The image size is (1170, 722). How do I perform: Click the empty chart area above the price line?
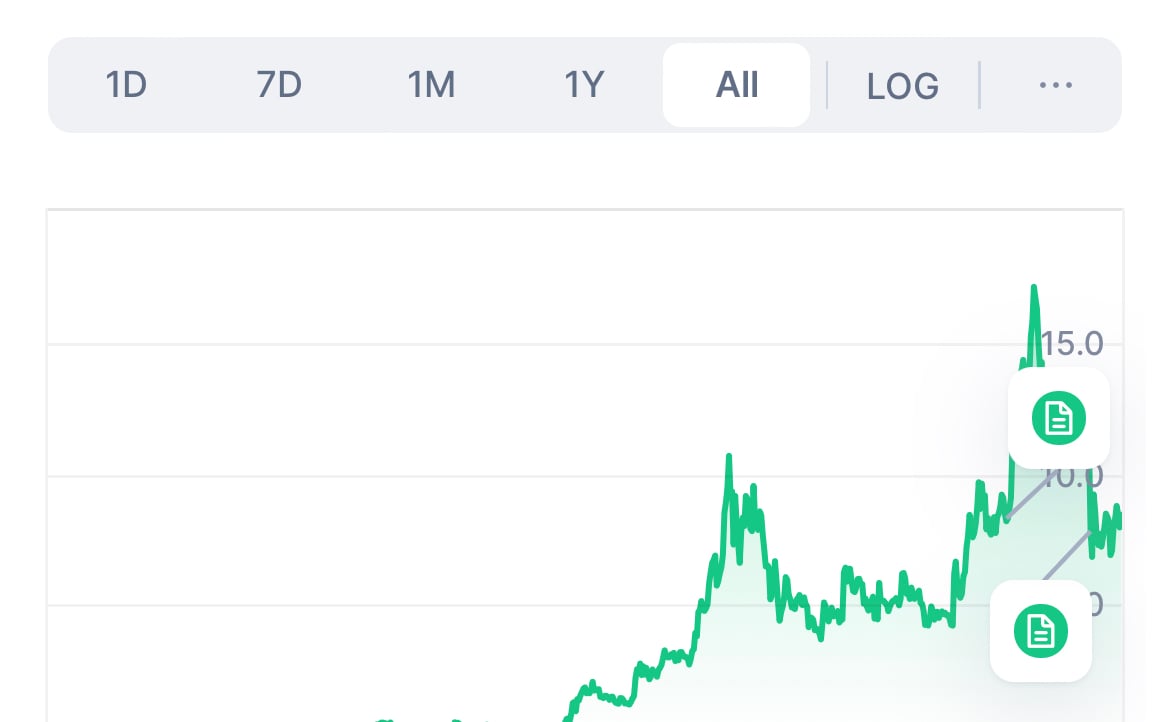click(400, 400)
